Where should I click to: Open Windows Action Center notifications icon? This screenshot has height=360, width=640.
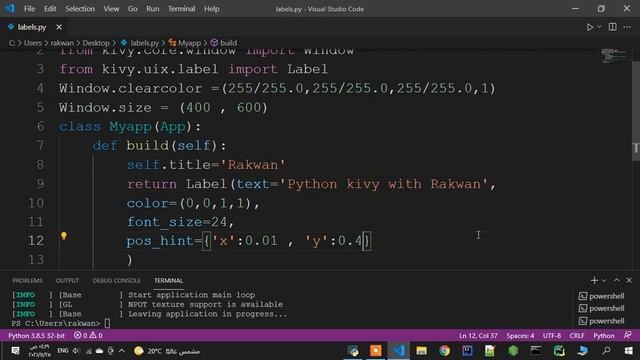point(16,351)
